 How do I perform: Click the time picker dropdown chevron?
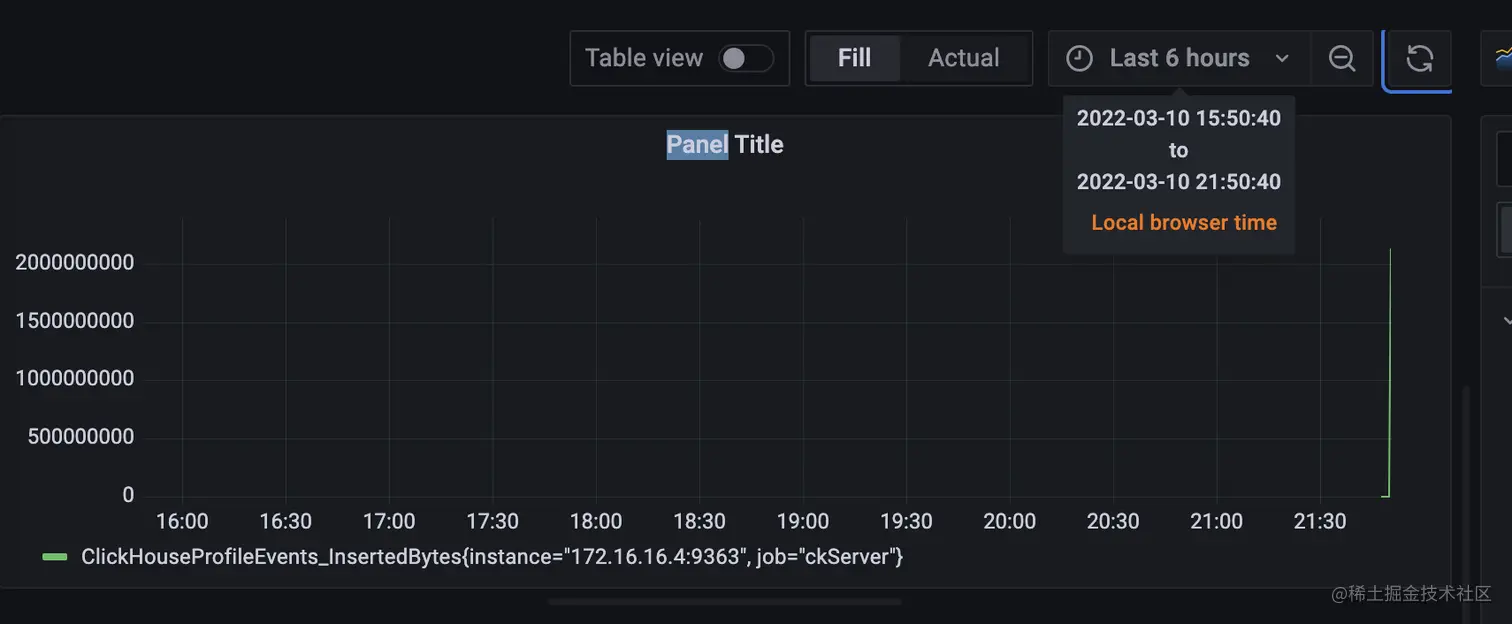[x=1282, y=58]
